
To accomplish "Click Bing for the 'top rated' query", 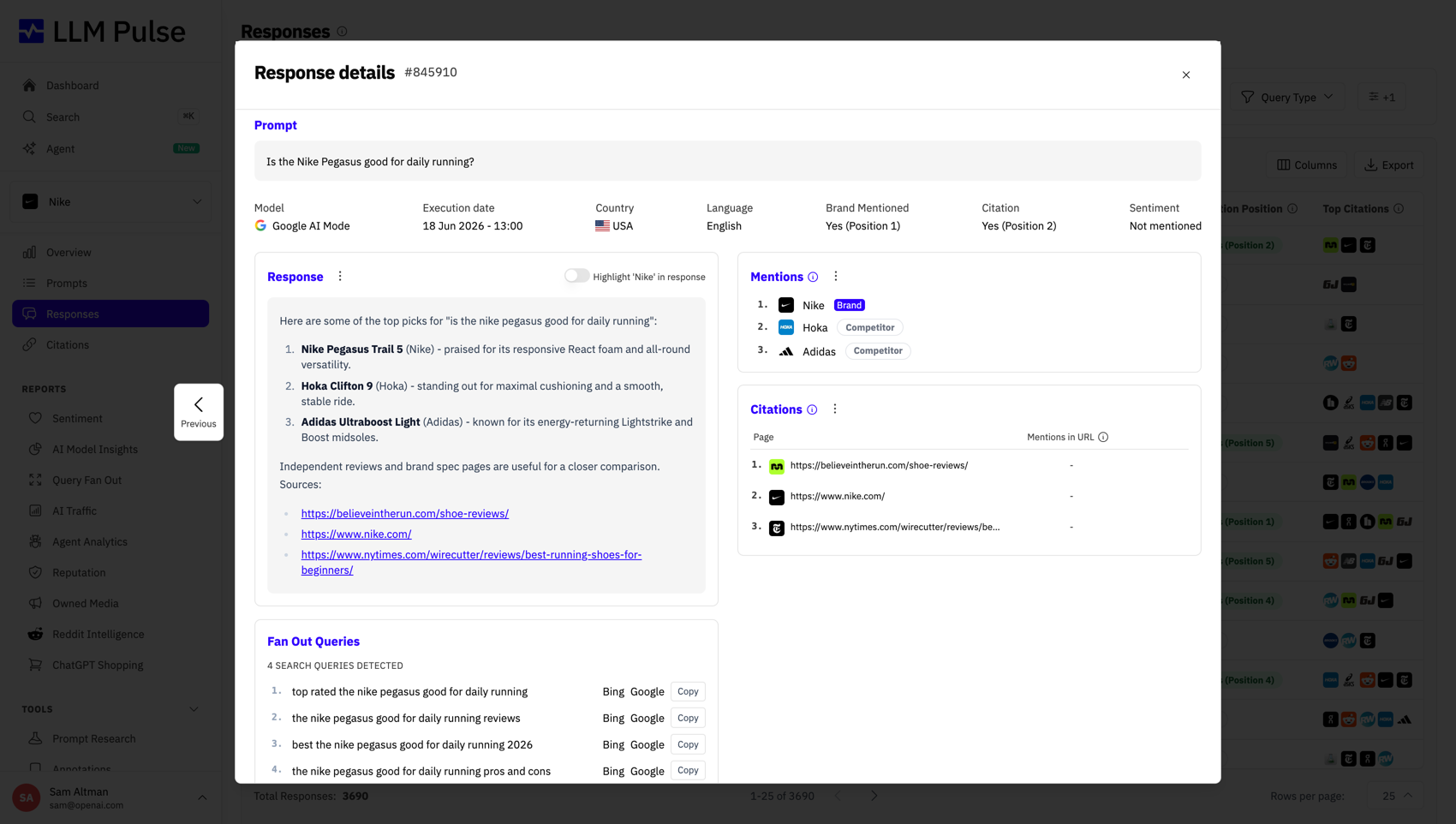I will point(613,692).
